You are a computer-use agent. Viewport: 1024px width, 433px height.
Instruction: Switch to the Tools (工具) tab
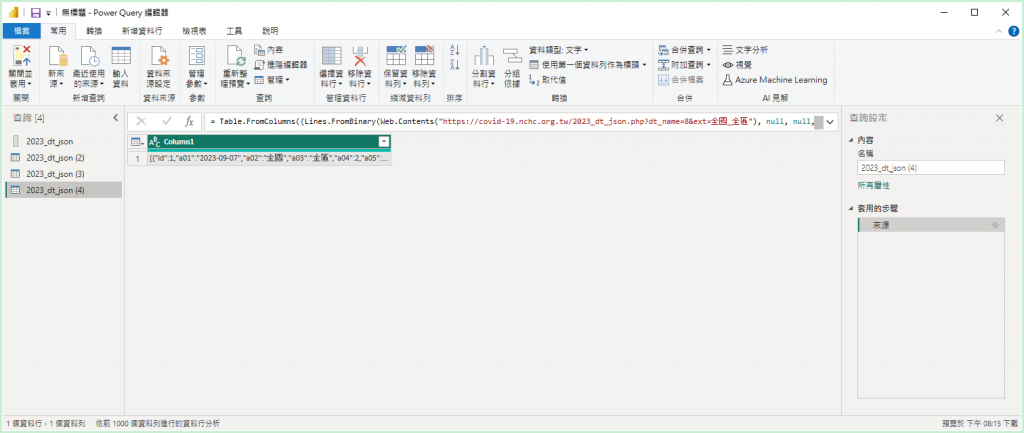234,31
